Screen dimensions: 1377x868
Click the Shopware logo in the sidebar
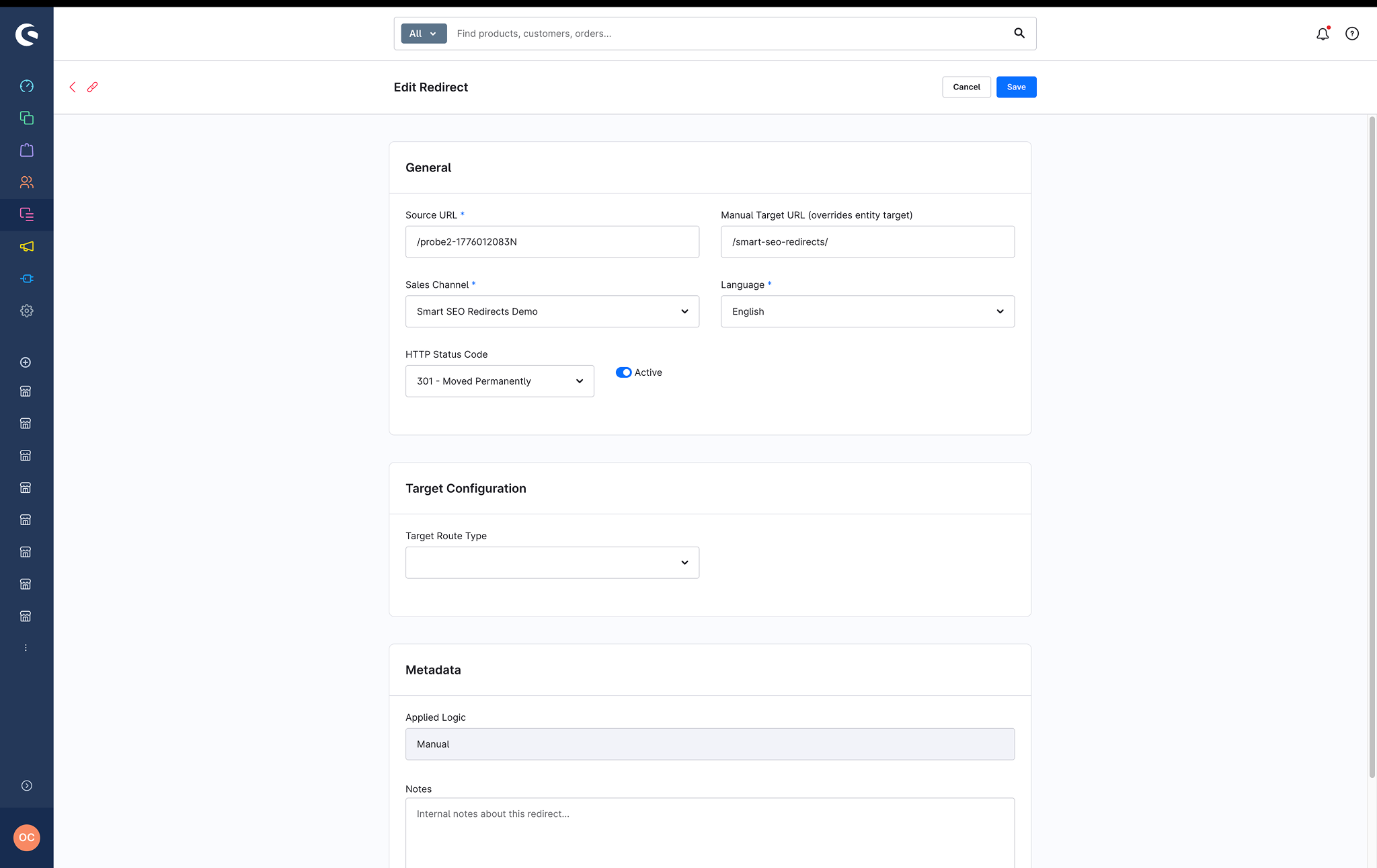pos(27,34)
